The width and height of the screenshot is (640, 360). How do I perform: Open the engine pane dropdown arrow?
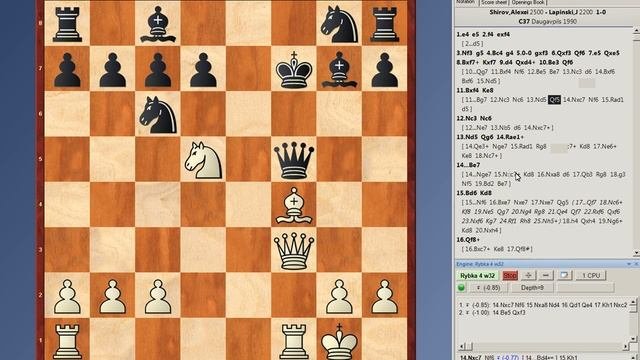click(x=629, y=264)
